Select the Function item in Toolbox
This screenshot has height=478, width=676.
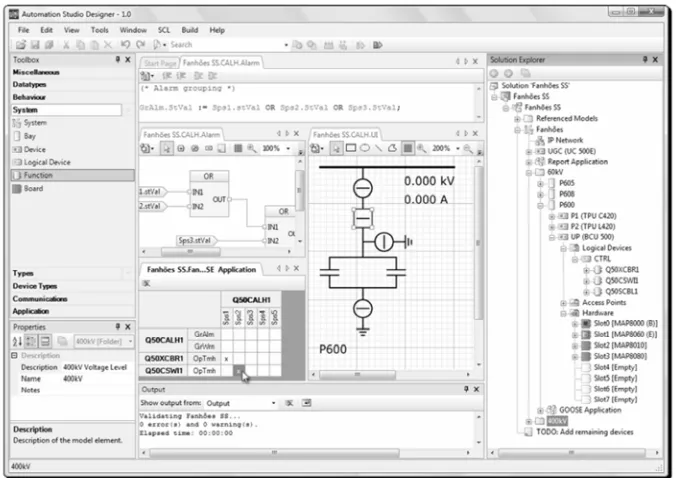[x=72, y=175]
